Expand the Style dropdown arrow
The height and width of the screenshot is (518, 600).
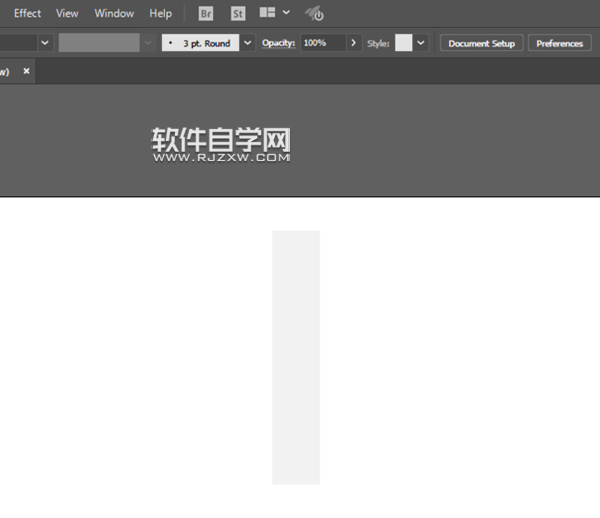tap(421, 43)
